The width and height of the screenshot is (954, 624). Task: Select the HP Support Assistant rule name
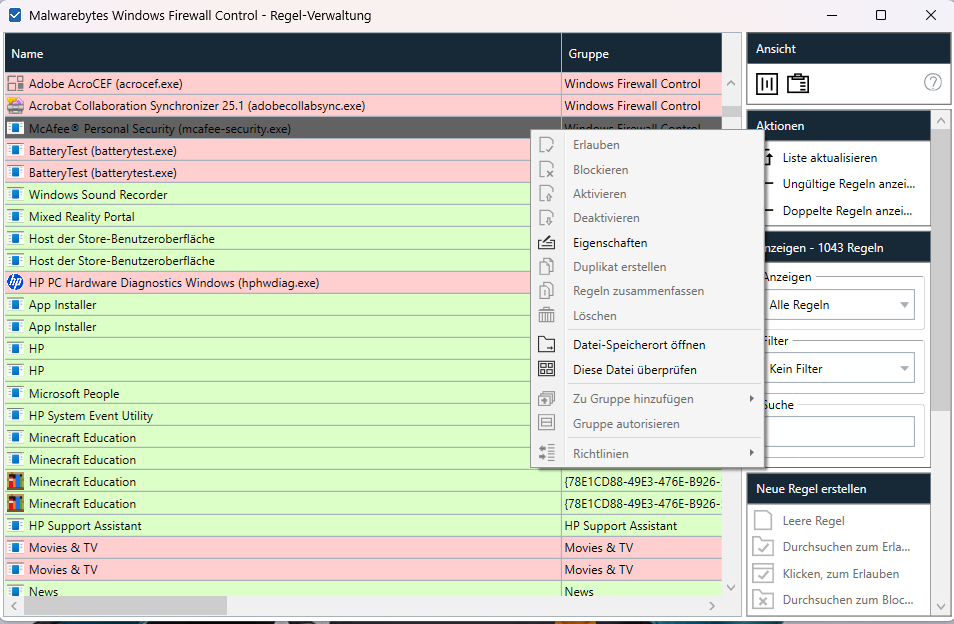85,525
